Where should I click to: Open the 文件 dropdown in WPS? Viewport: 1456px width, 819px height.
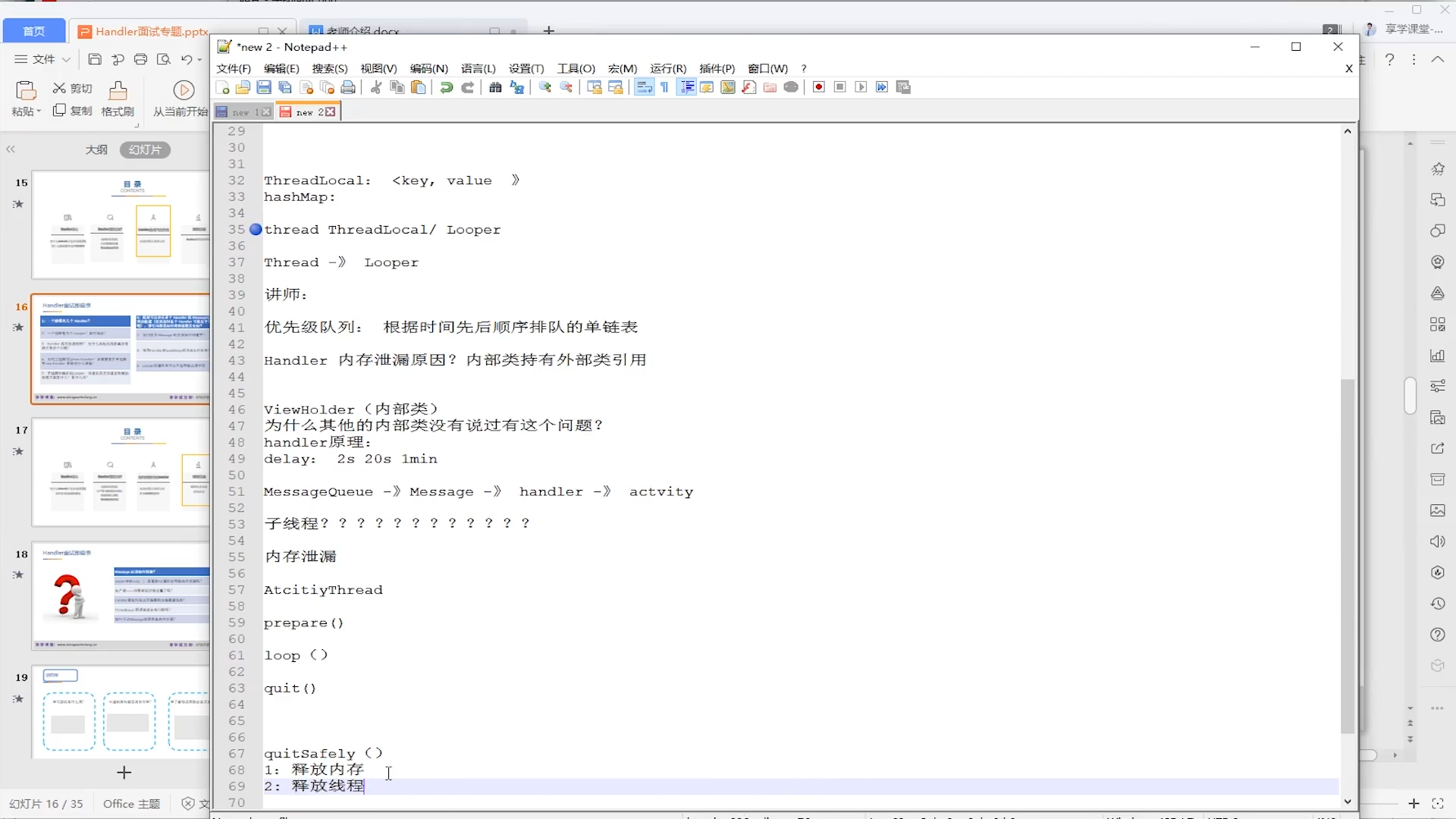[x=42, y=59]
